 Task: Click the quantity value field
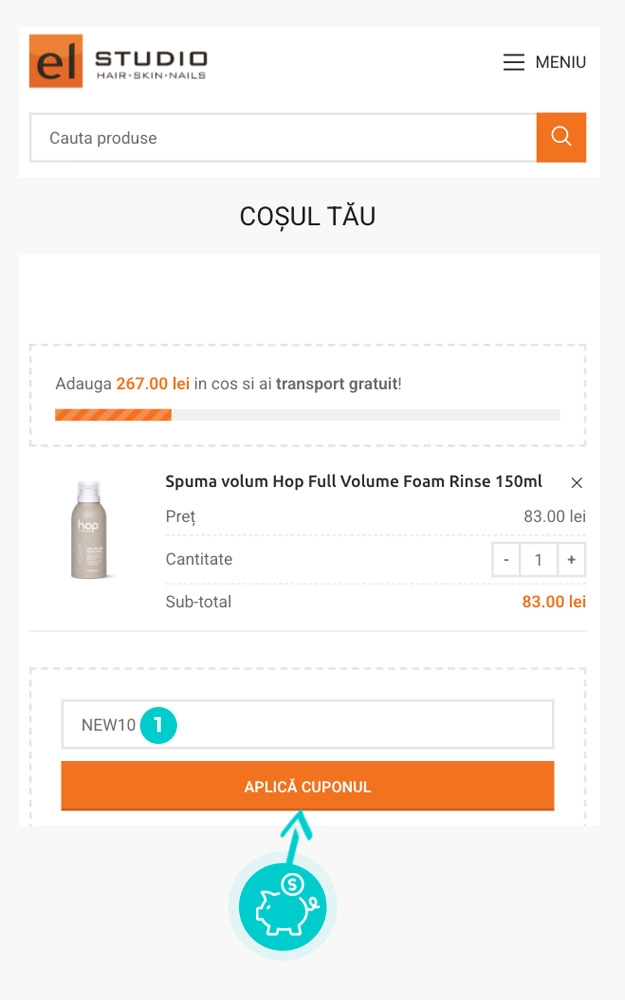point(538,560)
